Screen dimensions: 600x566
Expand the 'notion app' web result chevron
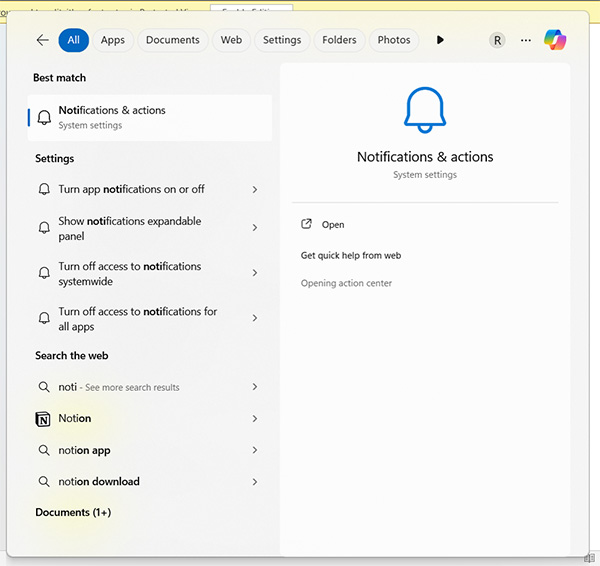pos(255,451)
